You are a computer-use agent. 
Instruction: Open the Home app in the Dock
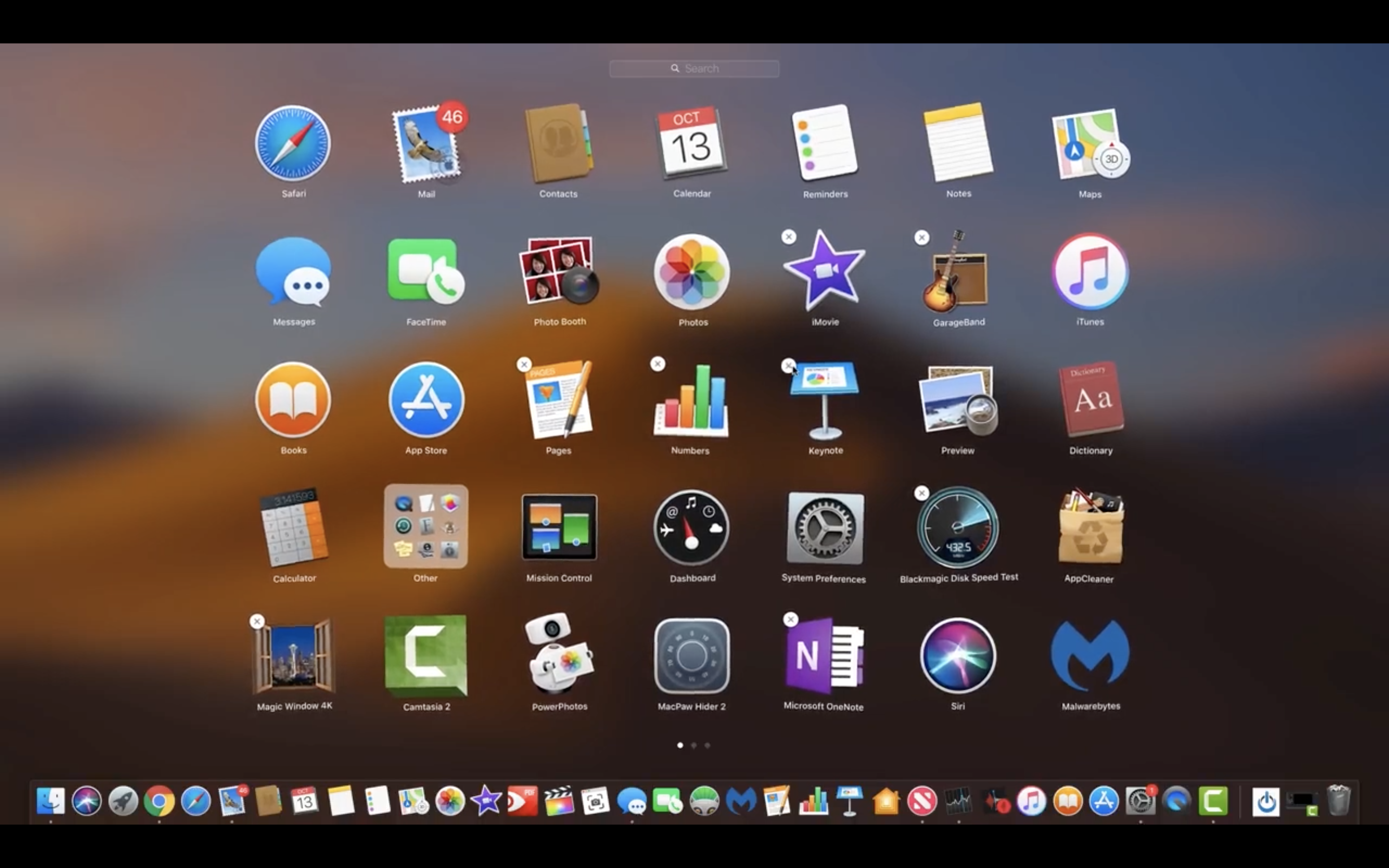(x=885, y=800)
